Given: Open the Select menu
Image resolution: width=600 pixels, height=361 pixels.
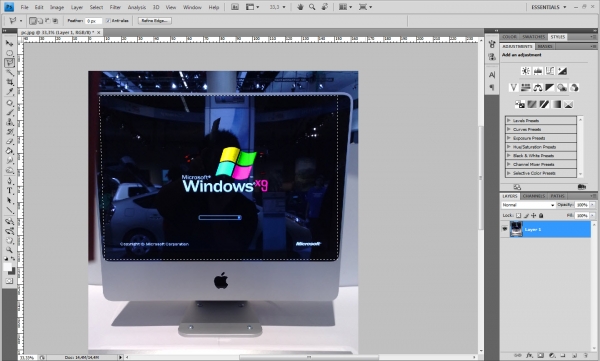Looking at the screenshot, I should [96, 7].
